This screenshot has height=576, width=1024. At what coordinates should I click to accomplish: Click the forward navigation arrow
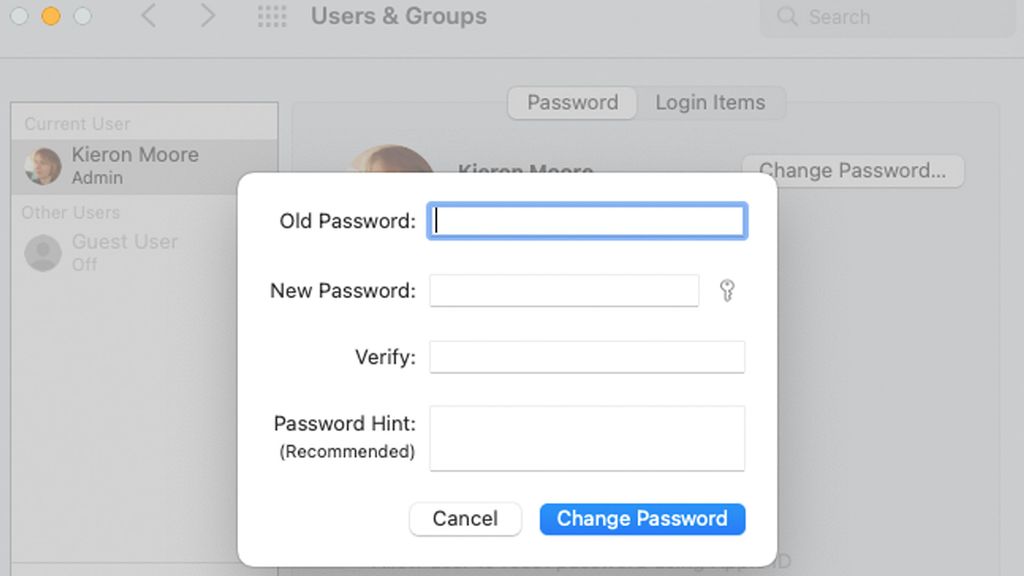pyautogui.click(x=206, y=16)
